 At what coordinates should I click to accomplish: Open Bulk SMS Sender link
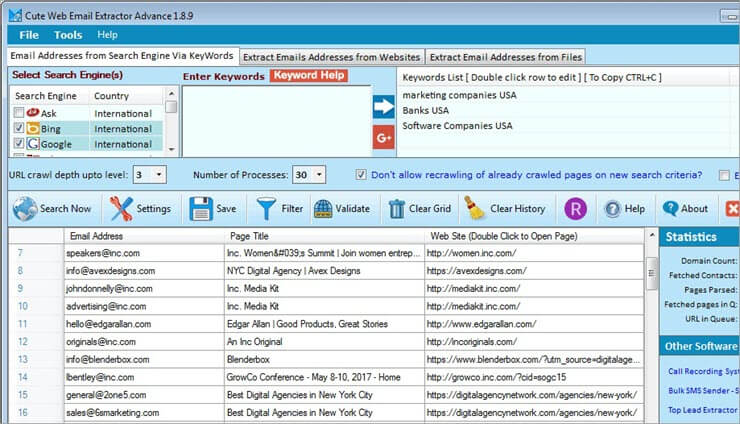coord(703,391)
